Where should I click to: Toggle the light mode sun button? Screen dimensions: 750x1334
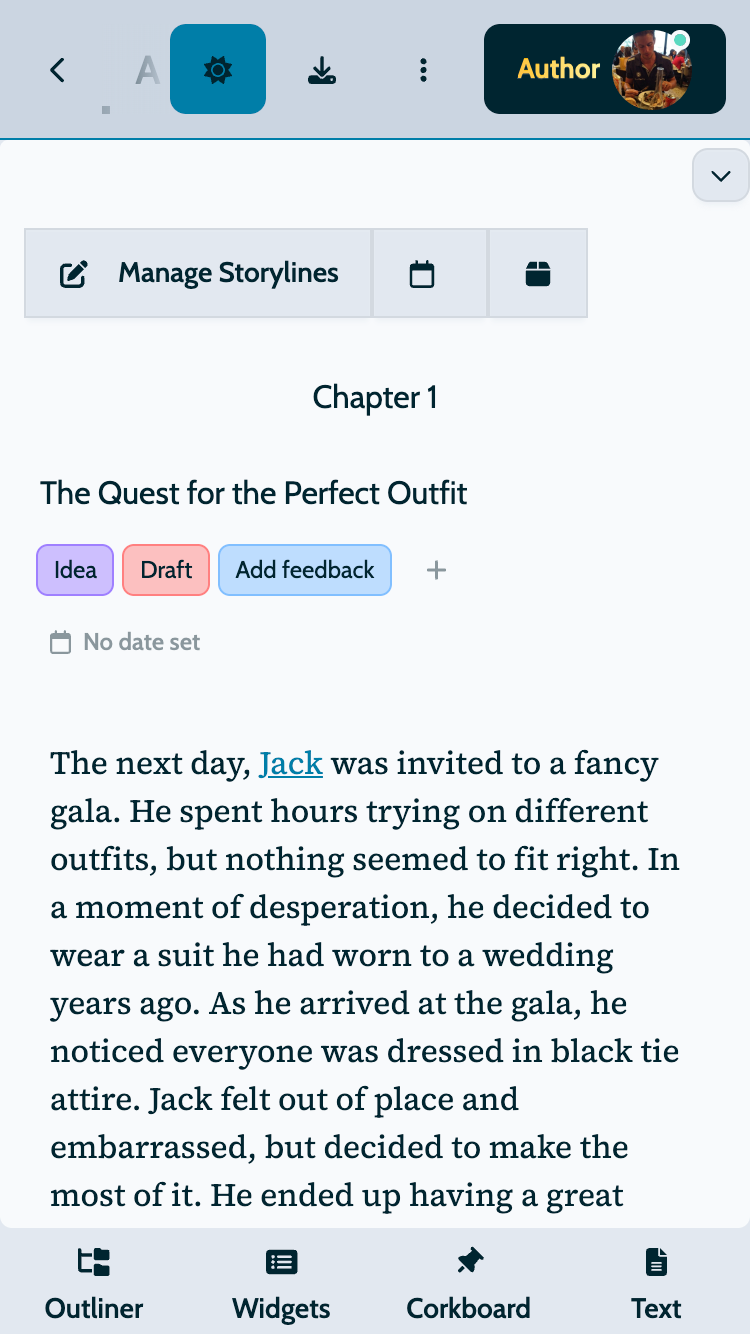pyautogui.click(x=218, y=70)
